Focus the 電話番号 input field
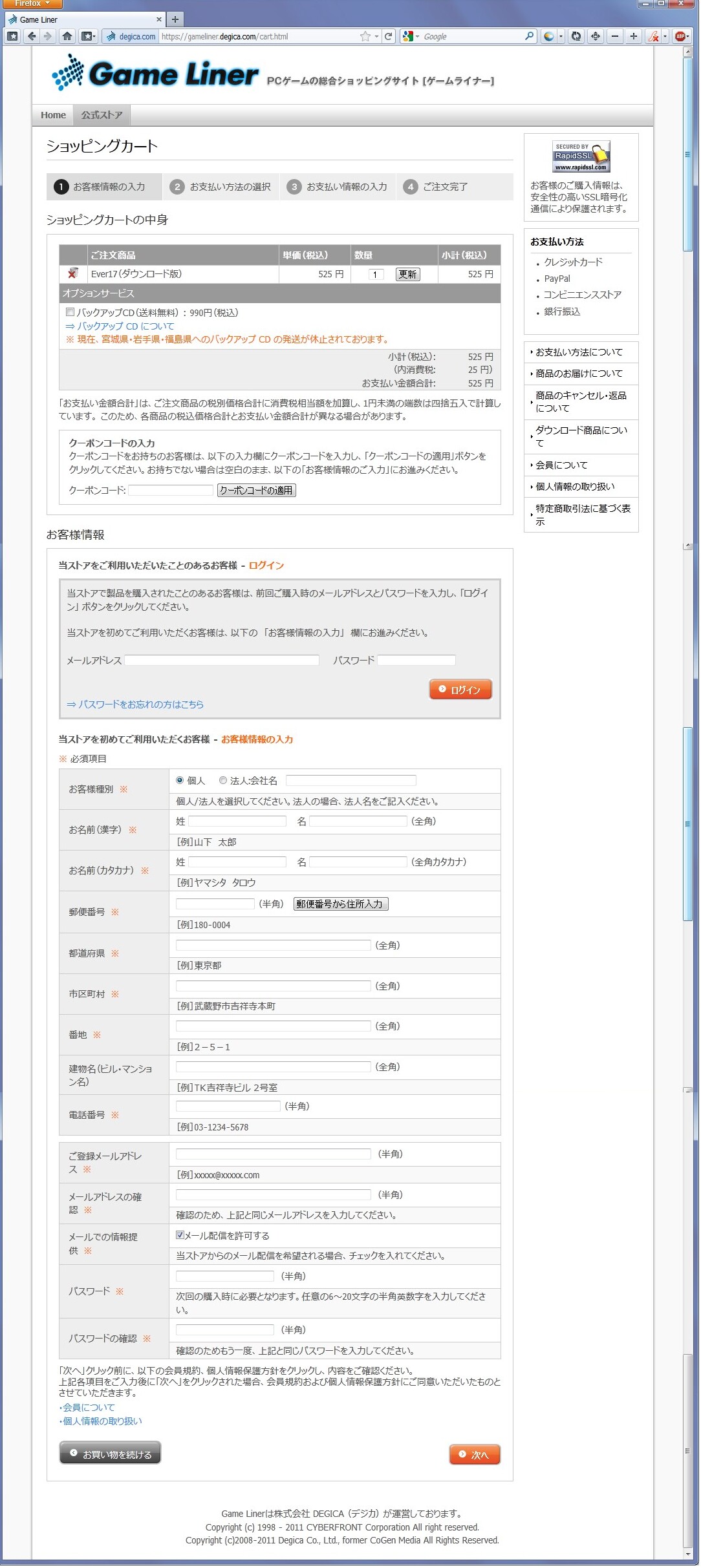The width and height of the screenshot is (701, 1568). pos(228,1106)
